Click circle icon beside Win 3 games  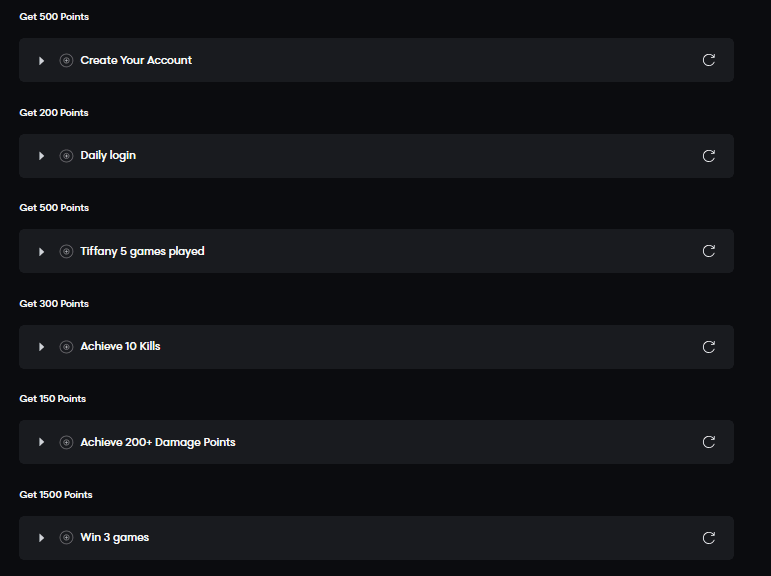click(x=66, y=538)
